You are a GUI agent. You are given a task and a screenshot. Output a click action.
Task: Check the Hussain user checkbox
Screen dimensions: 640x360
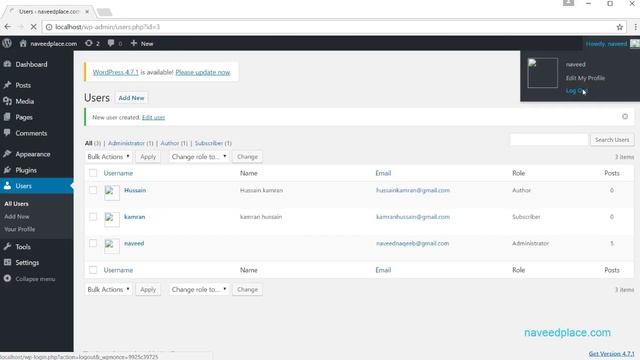(x=93, y=190)
